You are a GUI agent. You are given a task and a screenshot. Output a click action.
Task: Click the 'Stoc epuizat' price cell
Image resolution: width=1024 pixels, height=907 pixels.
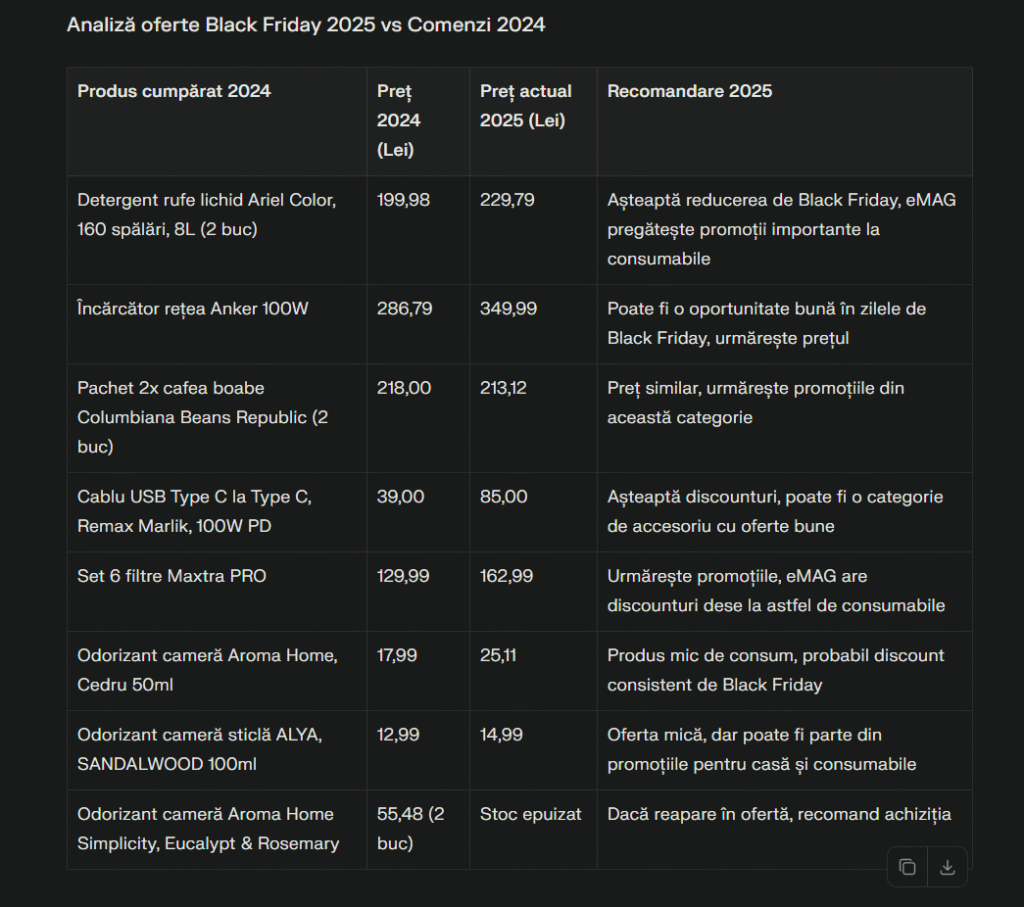(530, 814)
